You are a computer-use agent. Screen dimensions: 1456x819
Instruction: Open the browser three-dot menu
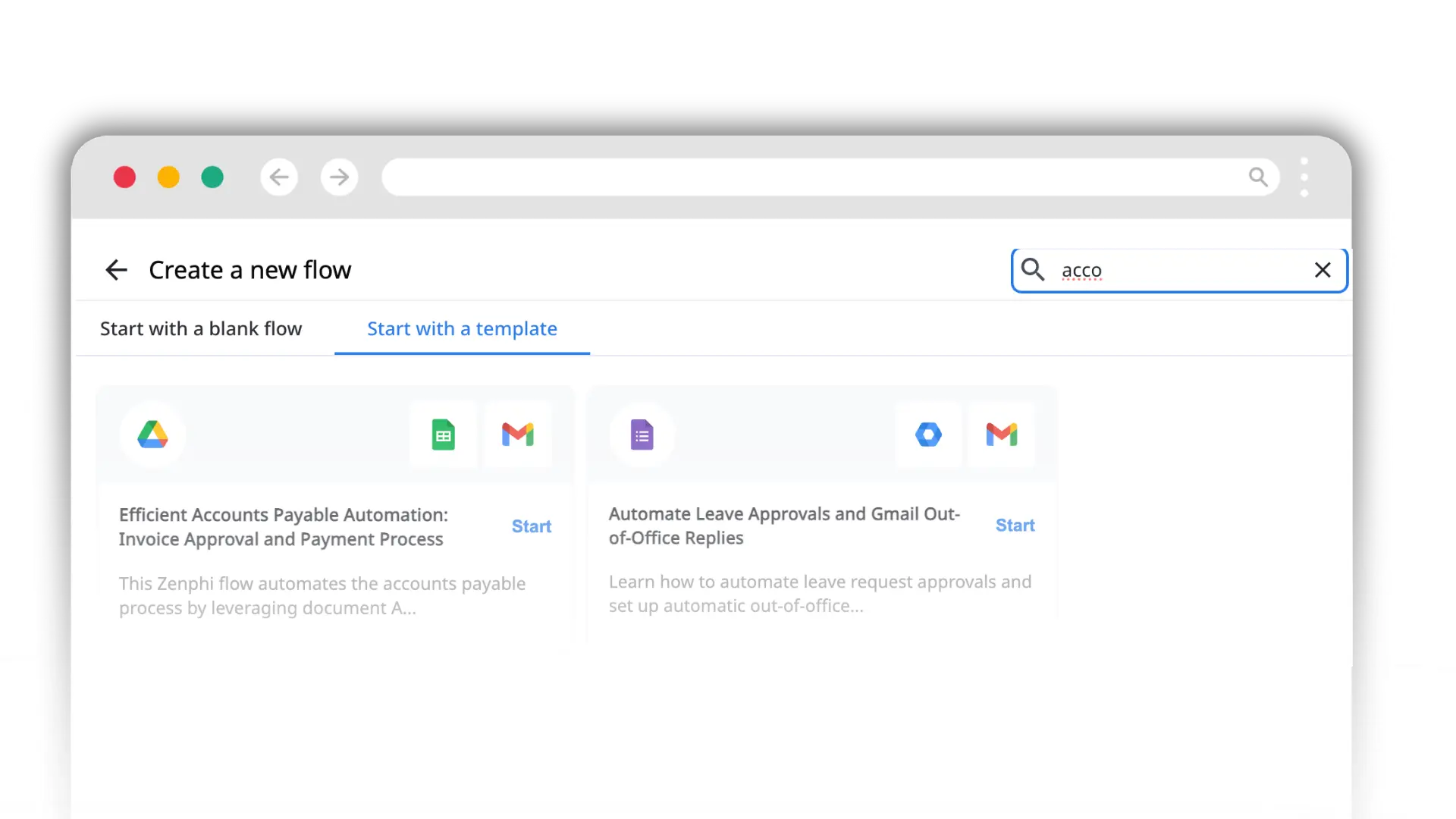click(1304, 177)
